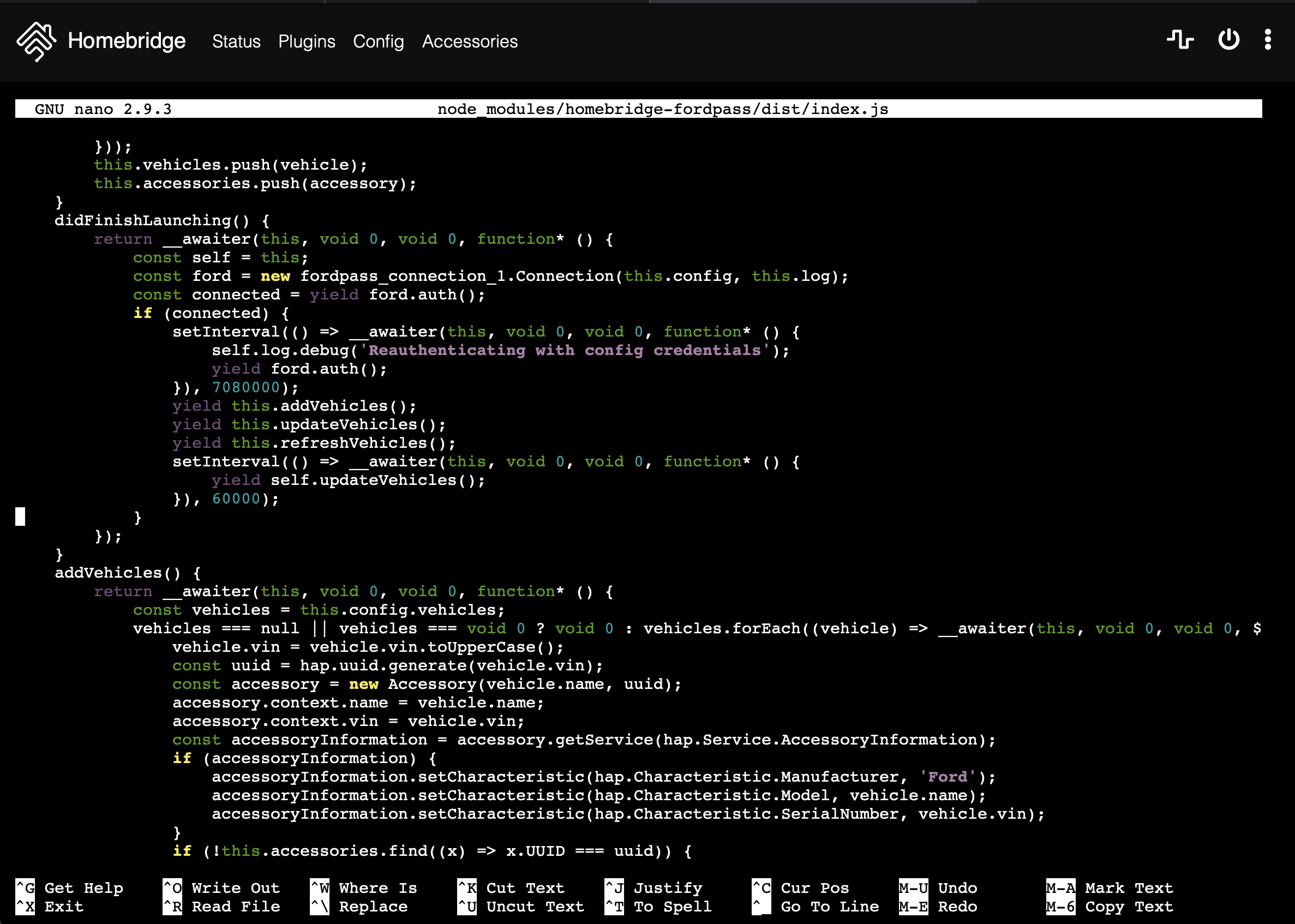Click the '^\ Replace' shortcut
The height and width of the screenshot is (924, 1295).
coord(359,907)
